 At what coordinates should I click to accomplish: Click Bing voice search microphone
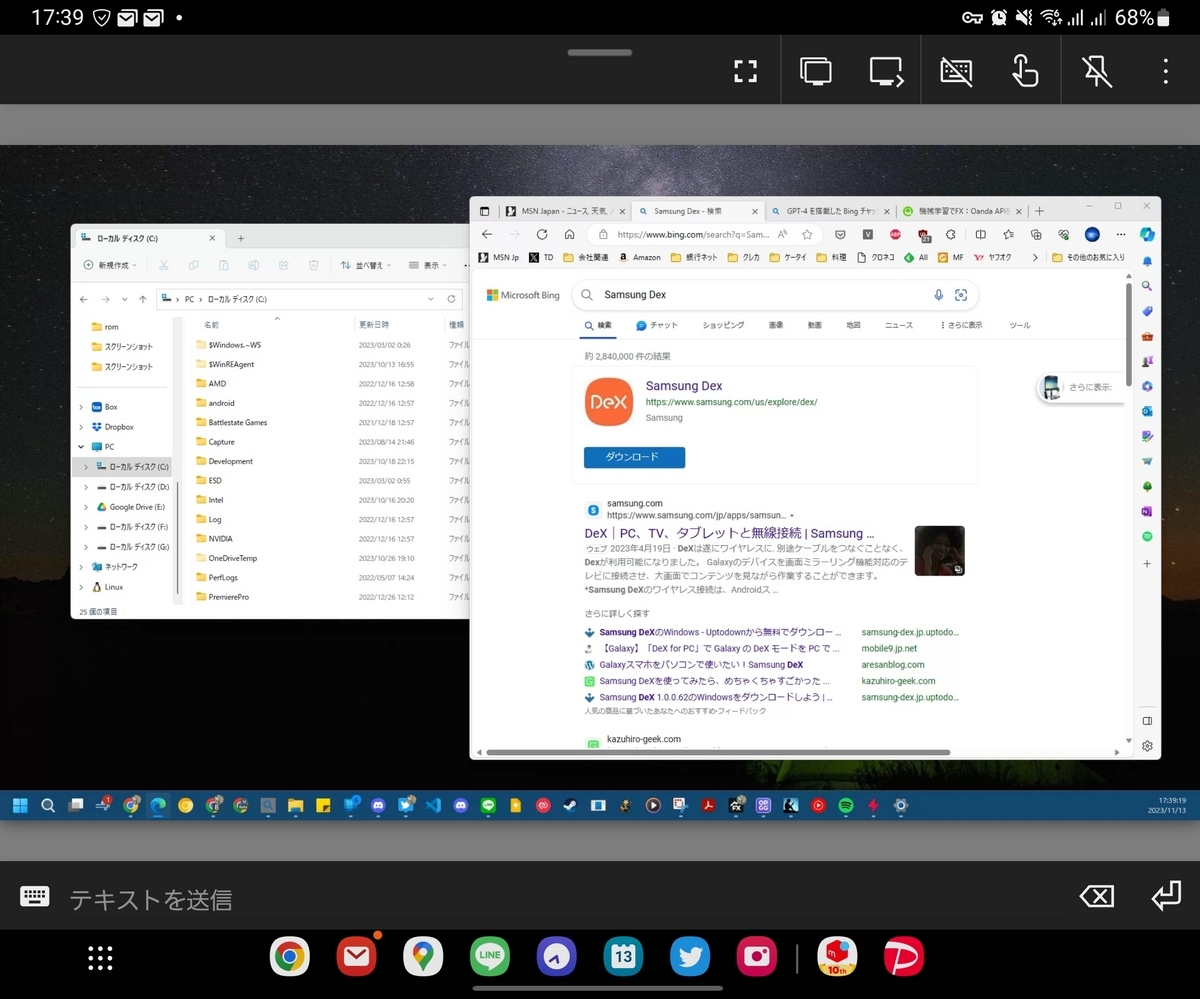click(x=938, y=295)
